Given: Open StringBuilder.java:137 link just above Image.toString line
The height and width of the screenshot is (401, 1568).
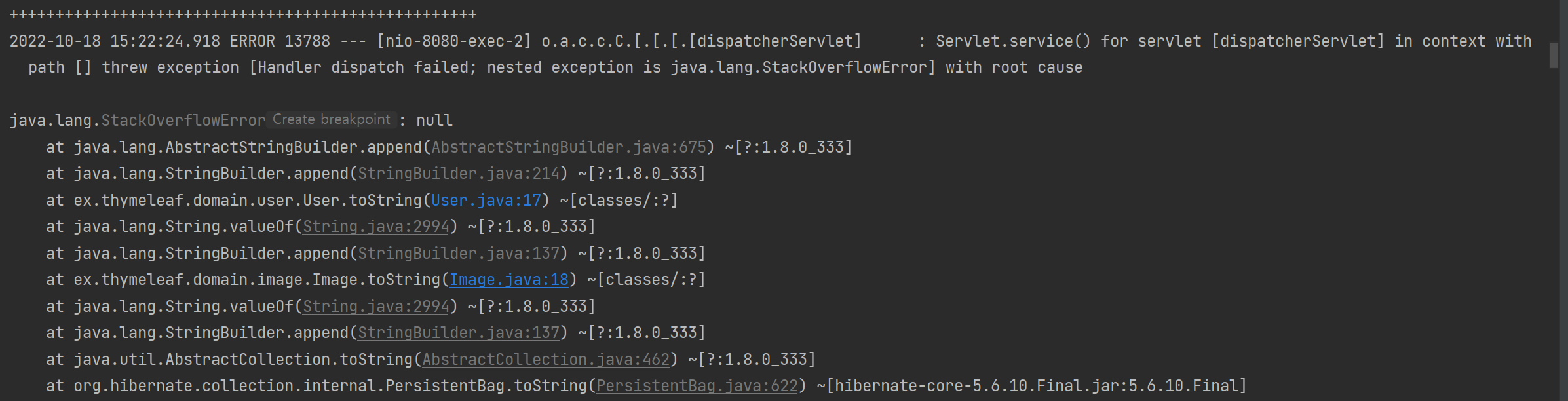Looking at the screenshot, I should coord(459,254).
